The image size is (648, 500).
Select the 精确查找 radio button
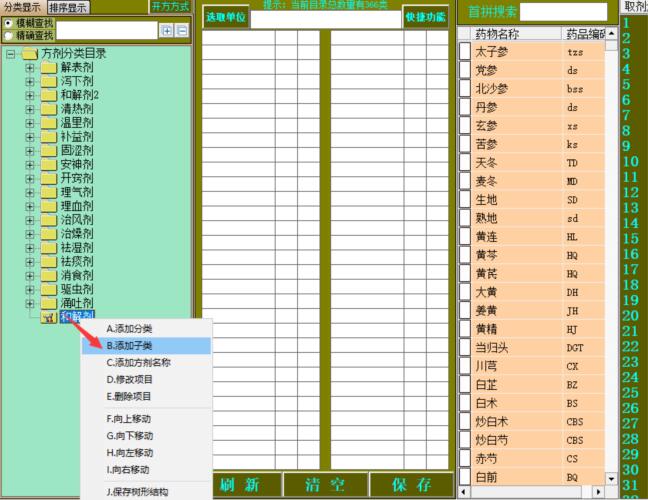click(x=9, y=35)
